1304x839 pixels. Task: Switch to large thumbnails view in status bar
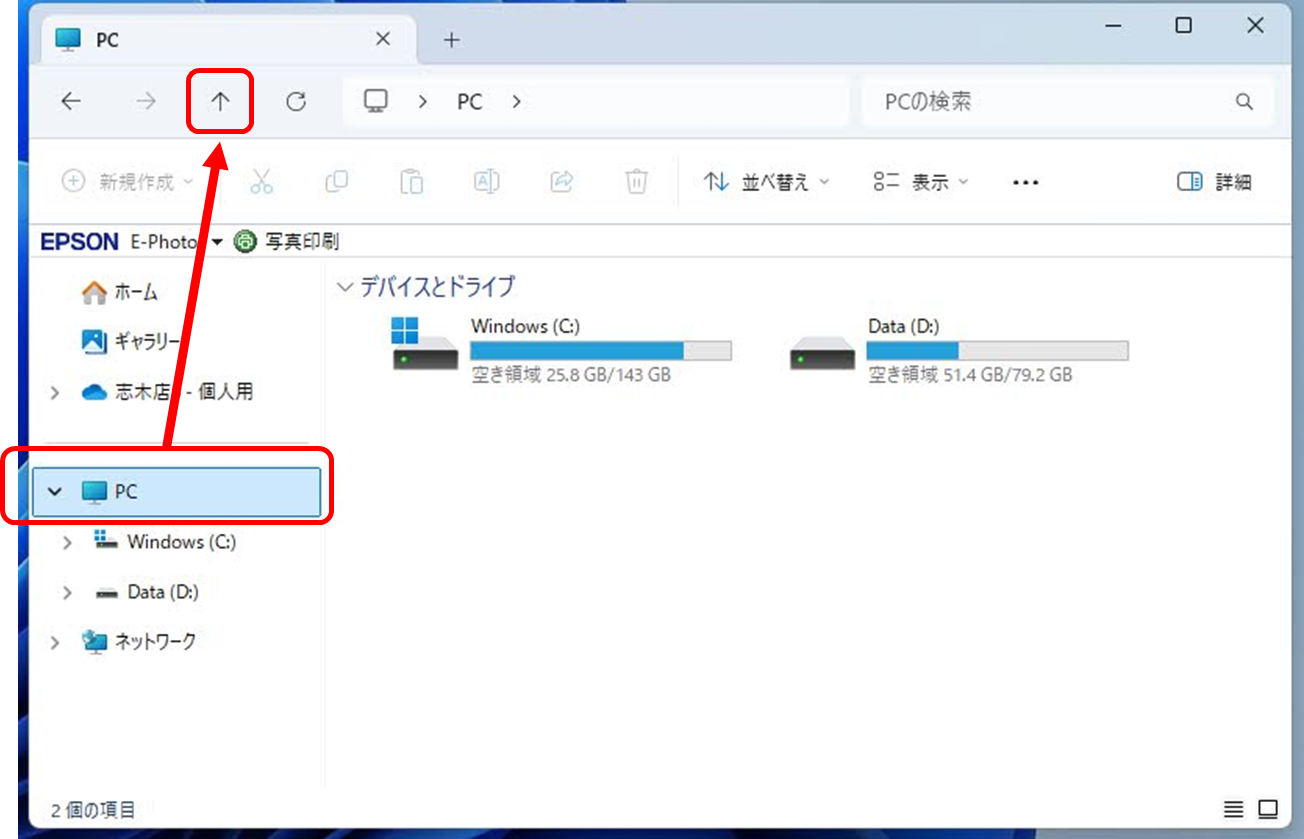[1268, 808]
